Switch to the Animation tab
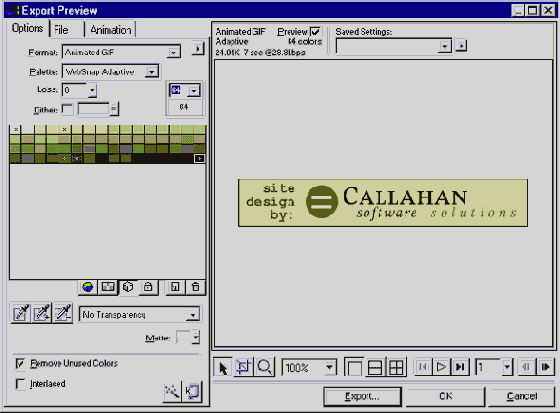 111,30
